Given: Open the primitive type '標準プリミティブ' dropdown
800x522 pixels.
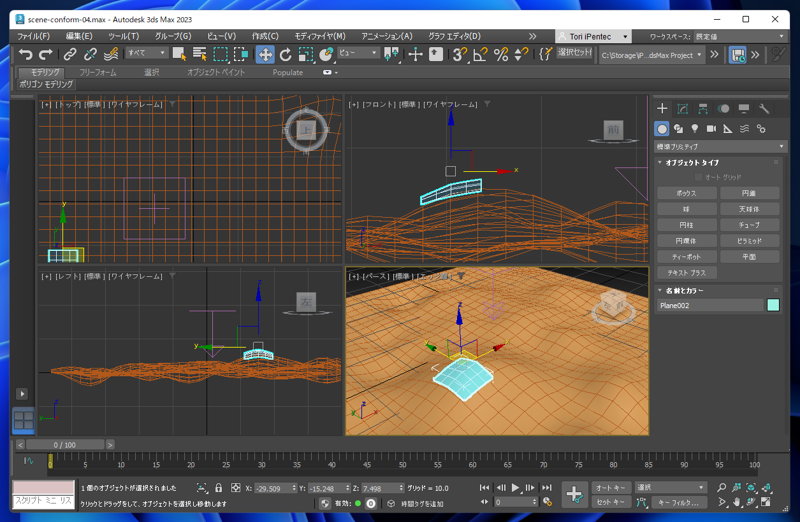Looking at the screenshot, I should 720,146.
